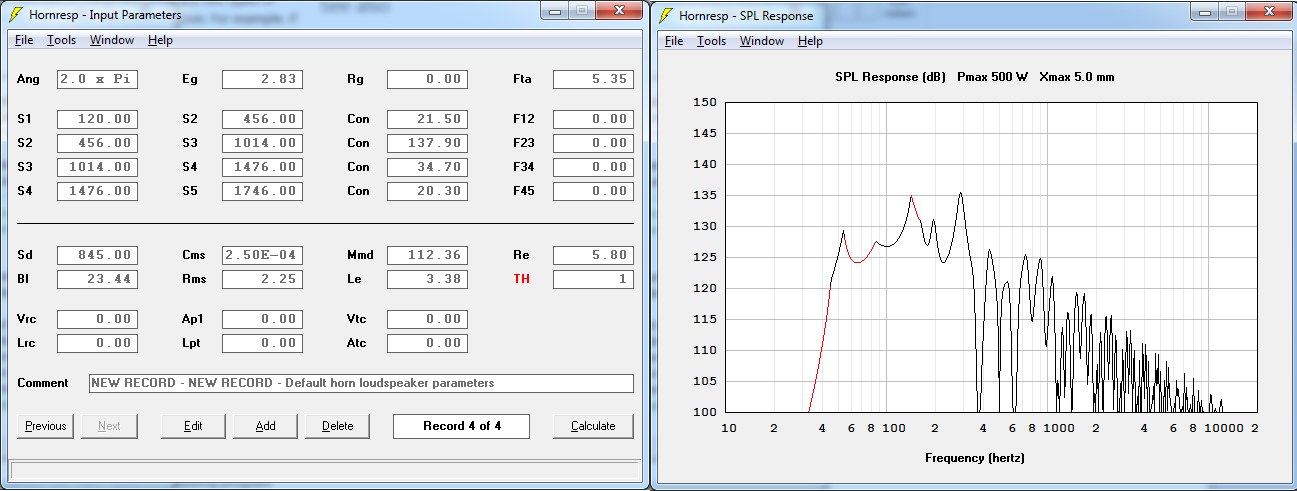This screenshot has height=491, width=1297.
Task: Click the Con field with value 137.90
Action: coord(427,143)
